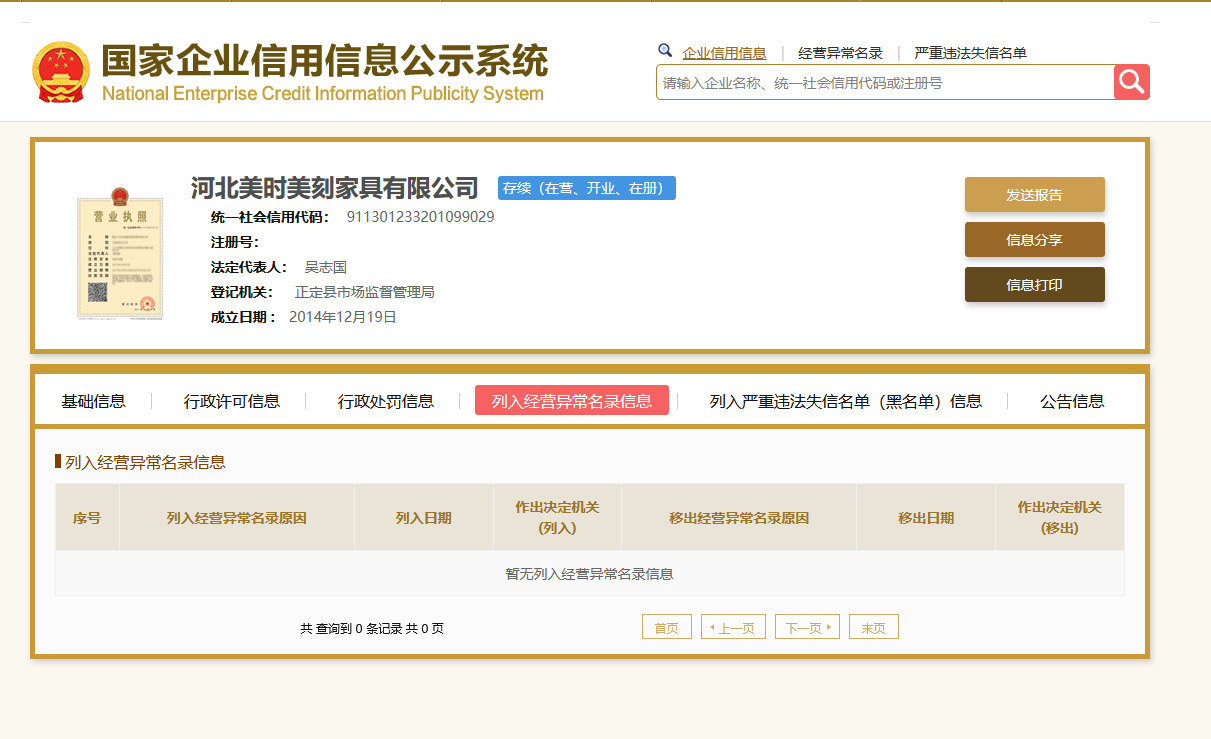Click the 列入日期 column header
This screenshot has height=739, width=1211.
pyautogui.click(x=423, y=518)
